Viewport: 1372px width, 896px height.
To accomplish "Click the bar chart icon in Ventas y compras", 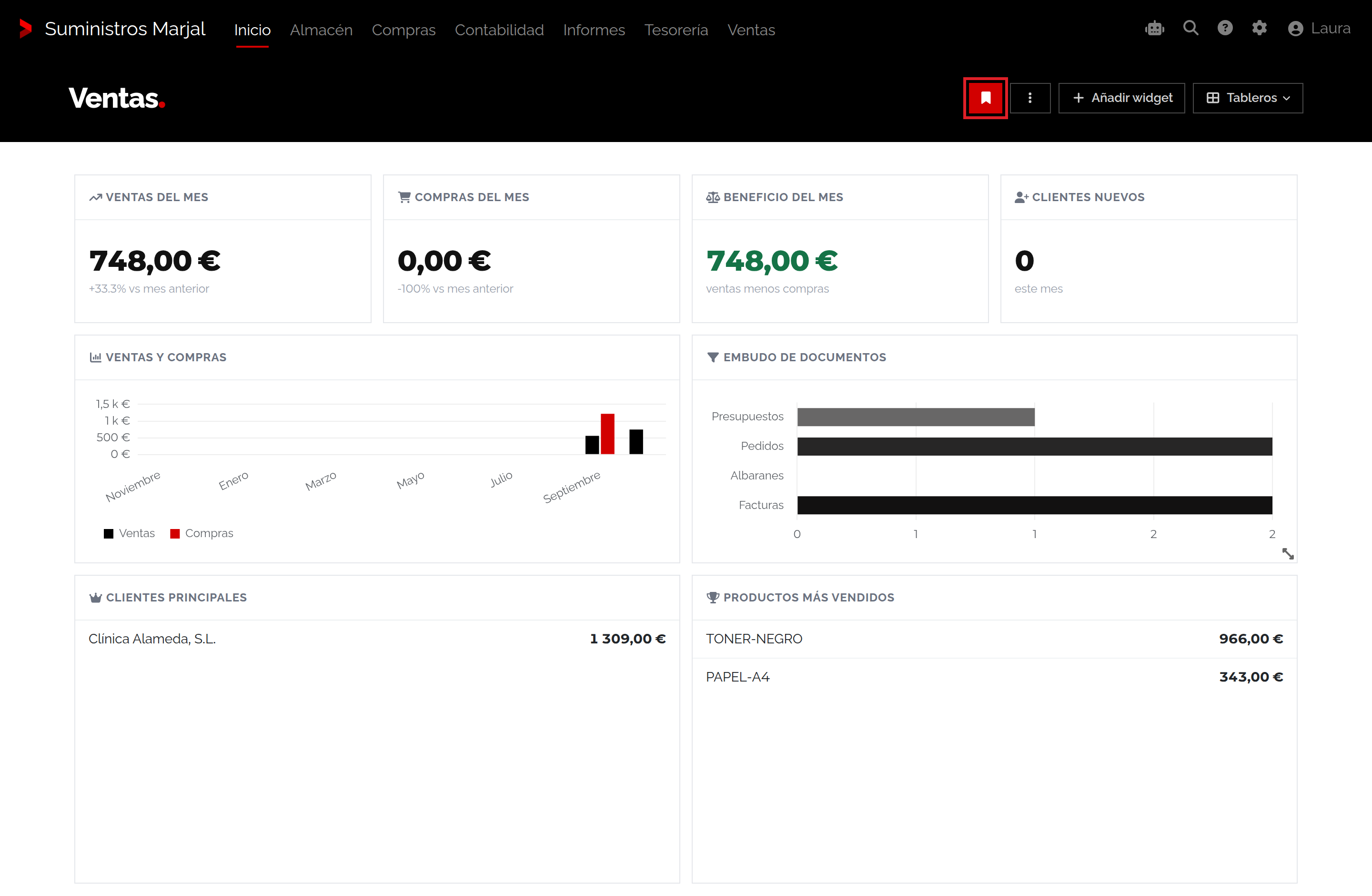I will click(96, 357).
